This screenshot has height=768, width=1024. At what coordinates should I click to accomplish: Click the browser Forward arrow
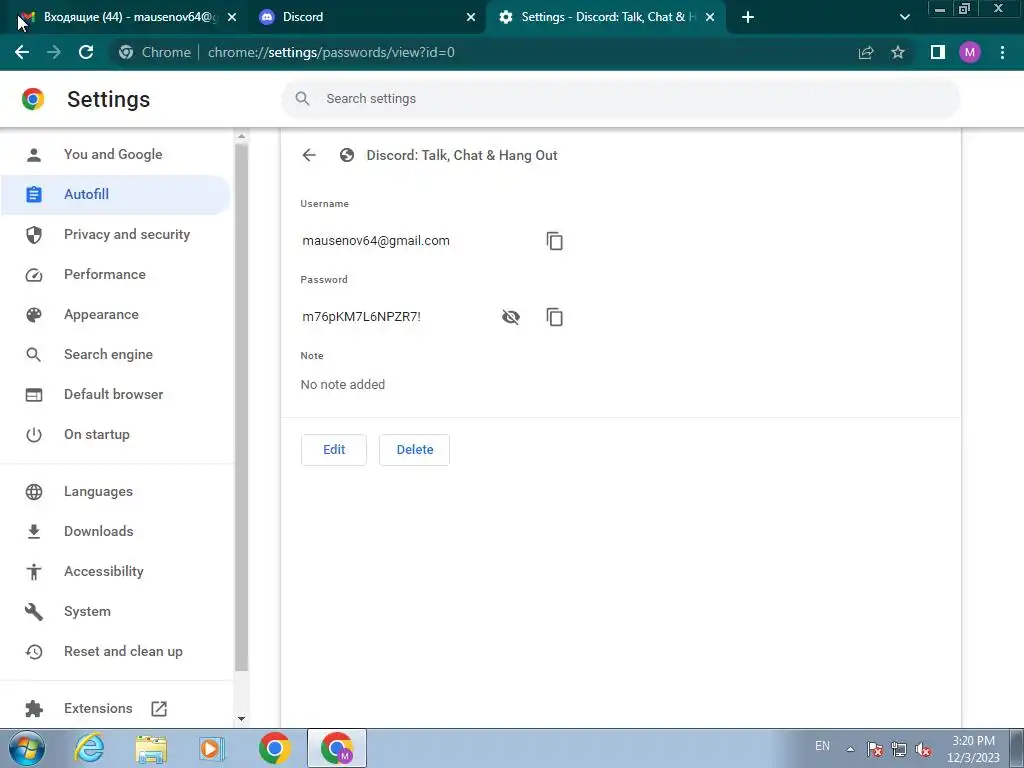tap(54, 52)
